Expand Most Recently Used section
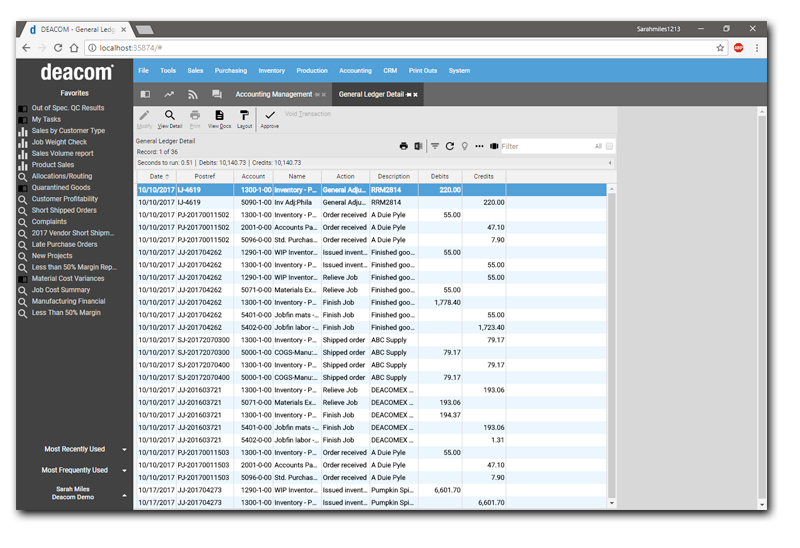Image resolution: width=800 pixels, height=548 pixels. pyautogui.click(x=124, y=450)
